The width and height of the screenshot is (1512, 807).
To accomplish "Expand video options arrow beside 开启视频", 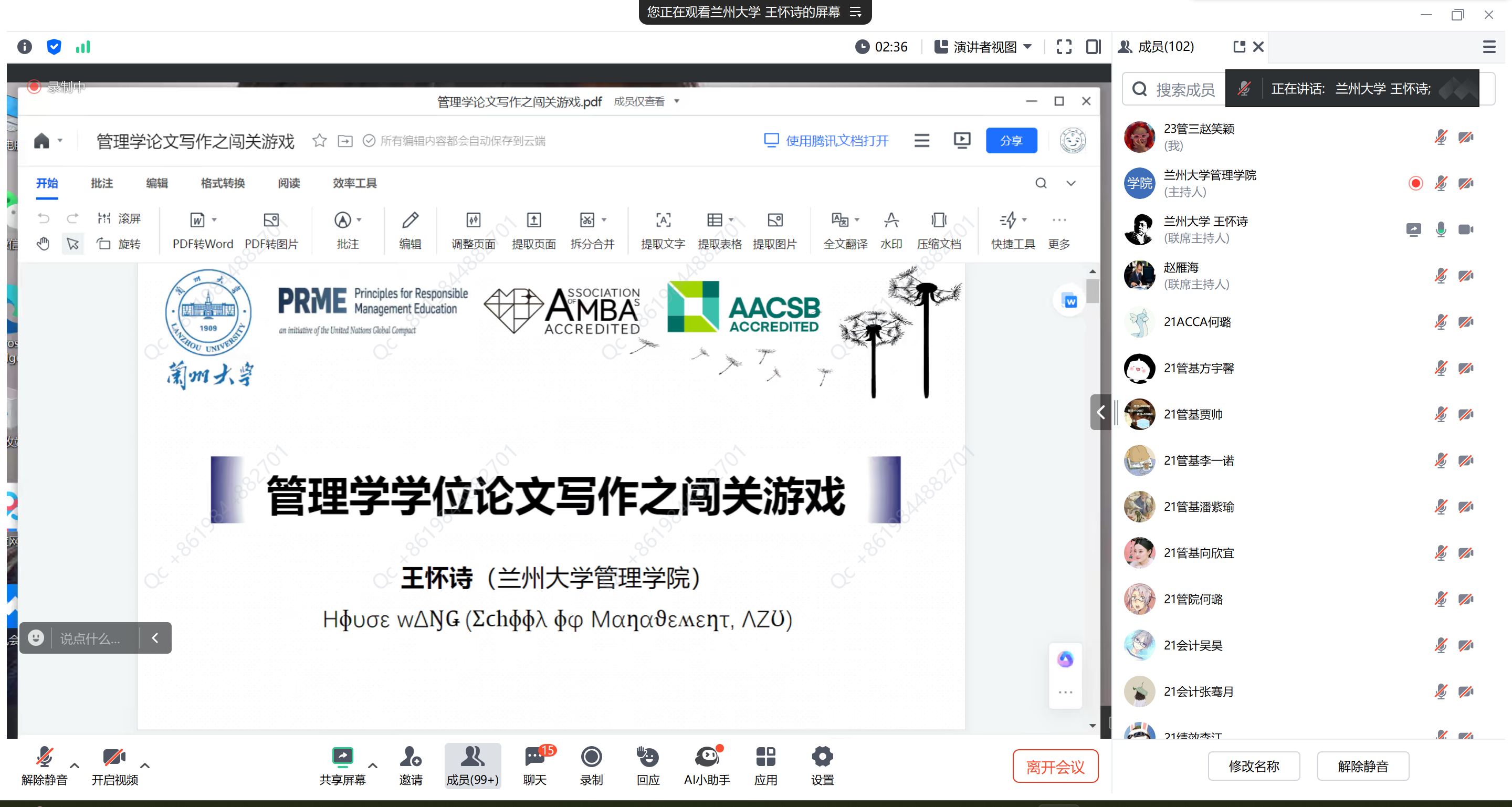I will tap(145, 766).
